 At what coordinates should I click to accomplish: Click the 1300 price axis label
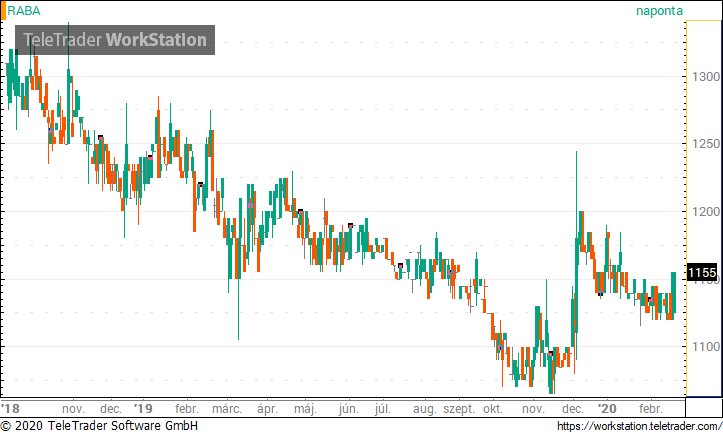coord(706,77)
